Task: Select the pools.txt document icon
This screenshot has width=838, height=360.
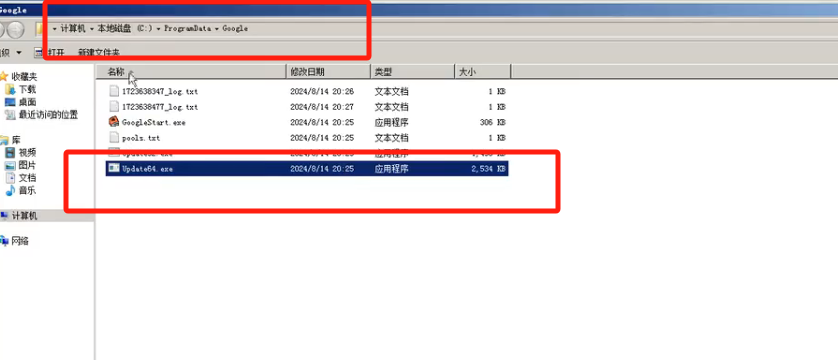Action: [x=113, y=137]
